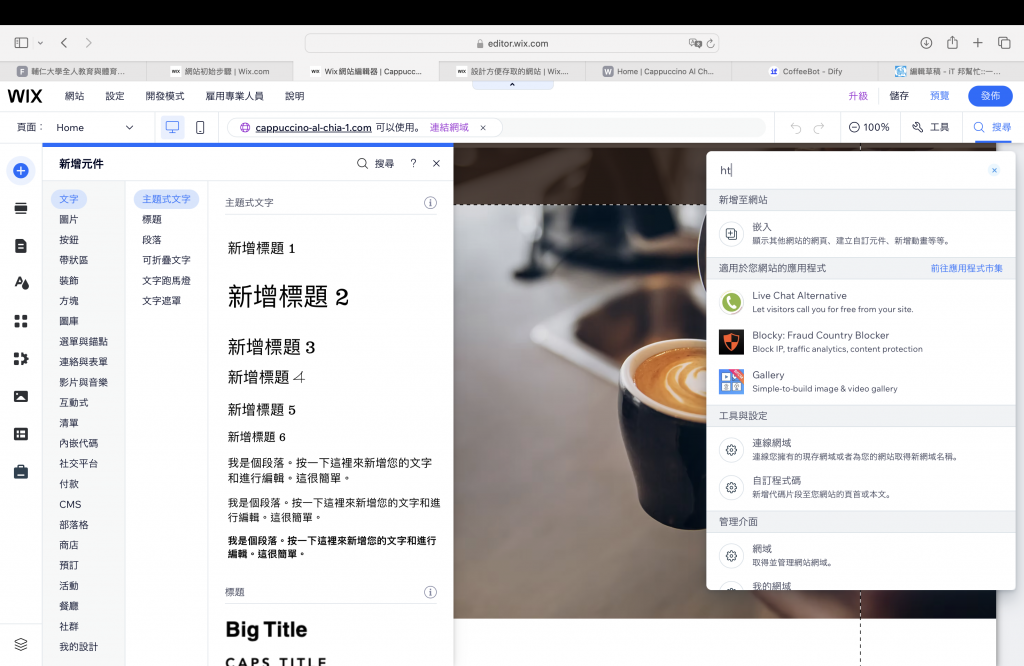Open the Pages icon in left sidebar
The height and width of the screenshot is (666, 1024).
tap(21, 246)
